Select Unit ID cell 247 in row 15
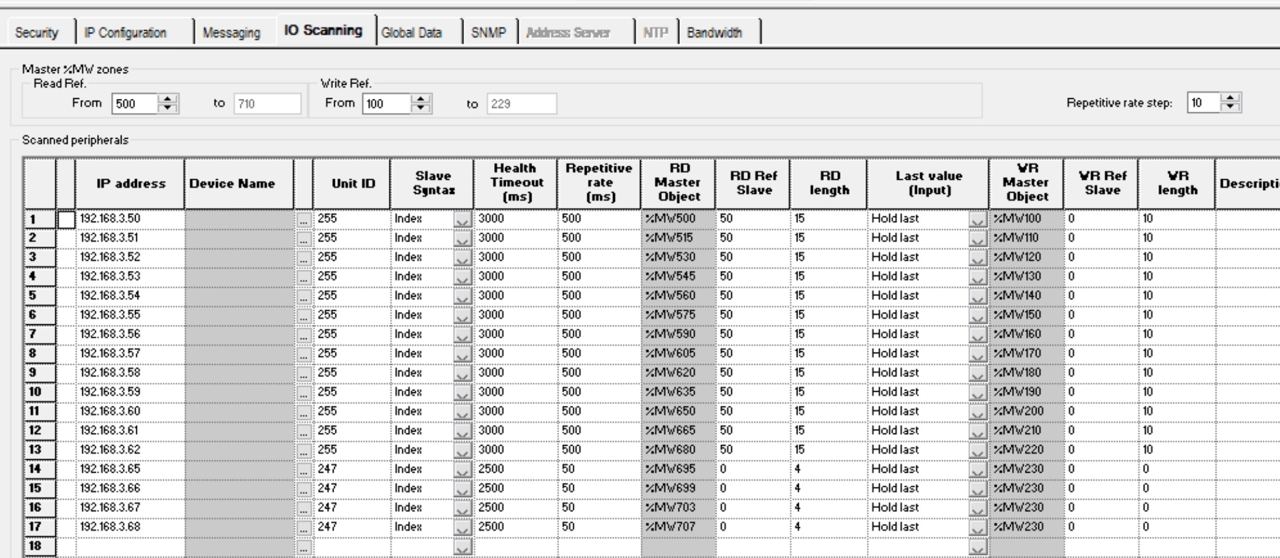 351,488
